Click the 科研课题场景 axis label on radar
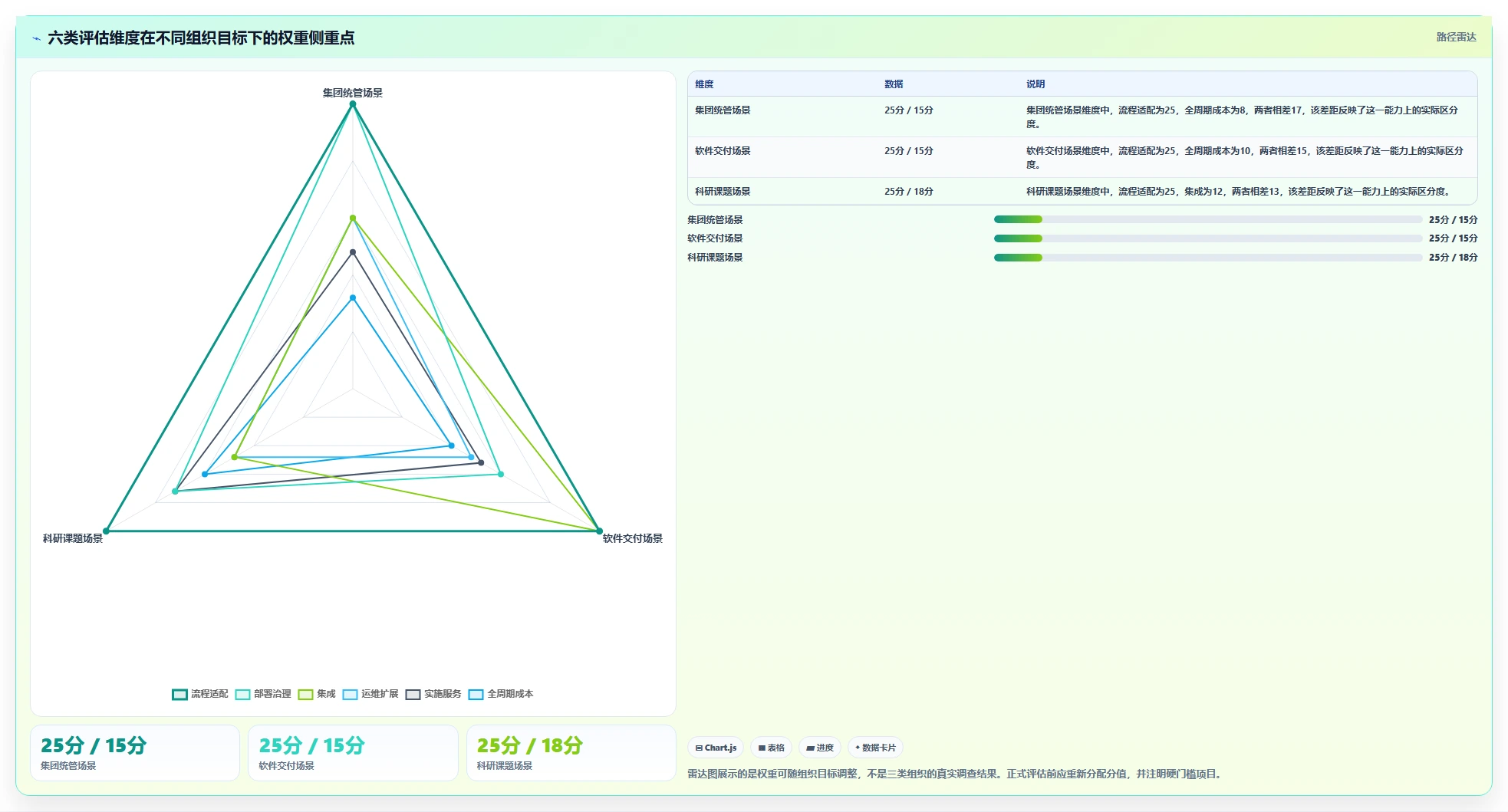 [73, 538]
